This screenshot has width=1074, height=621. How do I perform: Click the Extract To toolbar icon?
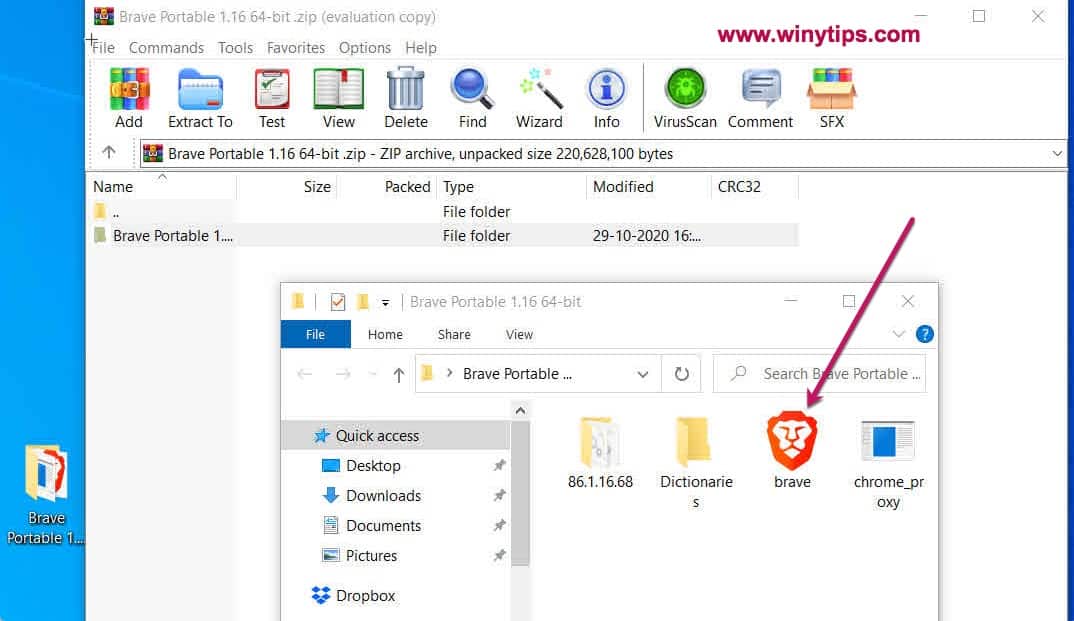200,98
